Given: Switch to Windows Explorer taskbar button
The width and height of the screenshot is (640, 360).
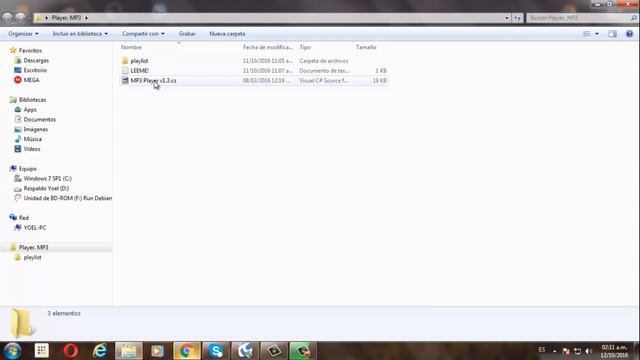Looking at the screenshot, I should point(129,351).
